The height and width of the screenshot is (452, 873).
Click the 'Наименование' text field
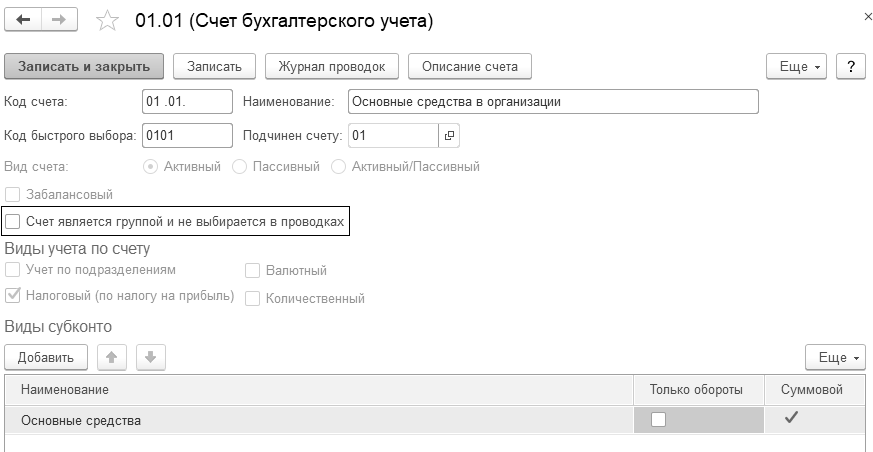click(x=552, y=101)
